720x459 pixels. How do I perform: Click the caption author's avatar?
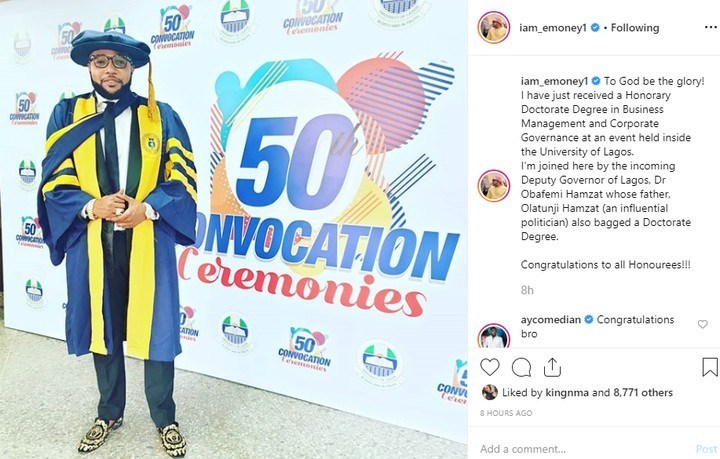494,186
